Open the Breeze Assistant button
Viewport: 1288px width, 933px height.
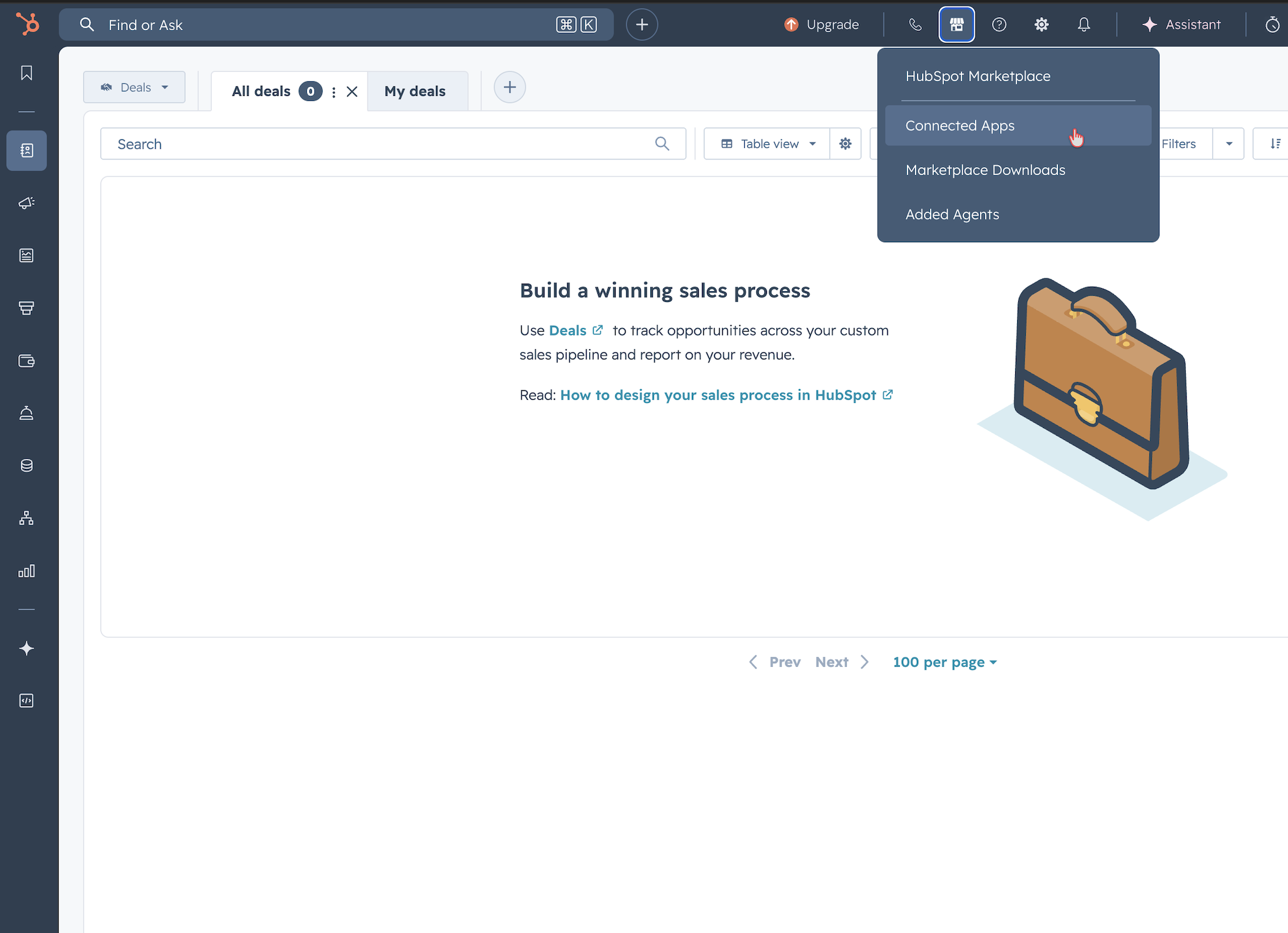click(x=1182, y=25)
